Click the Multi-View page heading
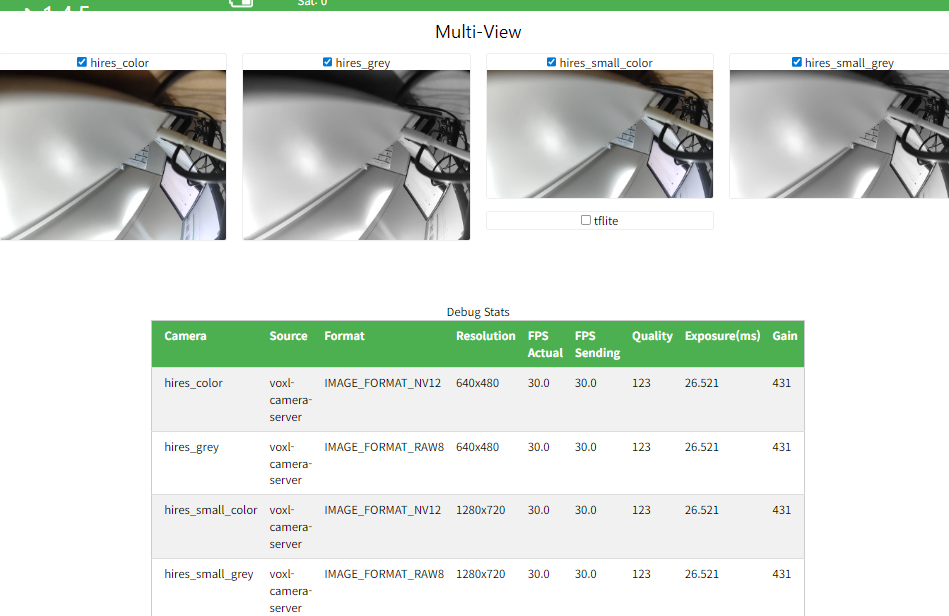 (478, 32)
